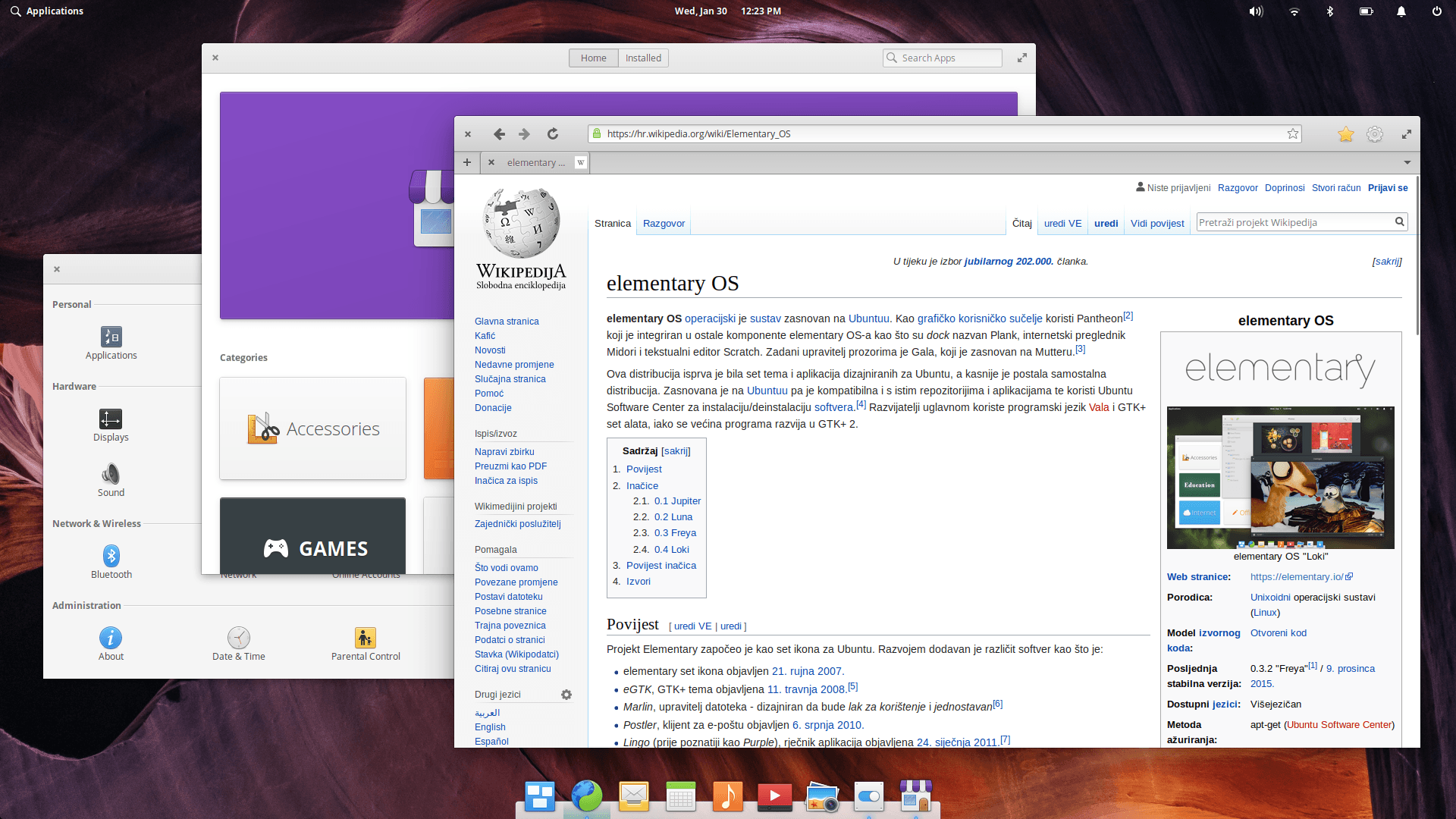Open the Razgovor tab on Wikipedia

coord(664,224)
